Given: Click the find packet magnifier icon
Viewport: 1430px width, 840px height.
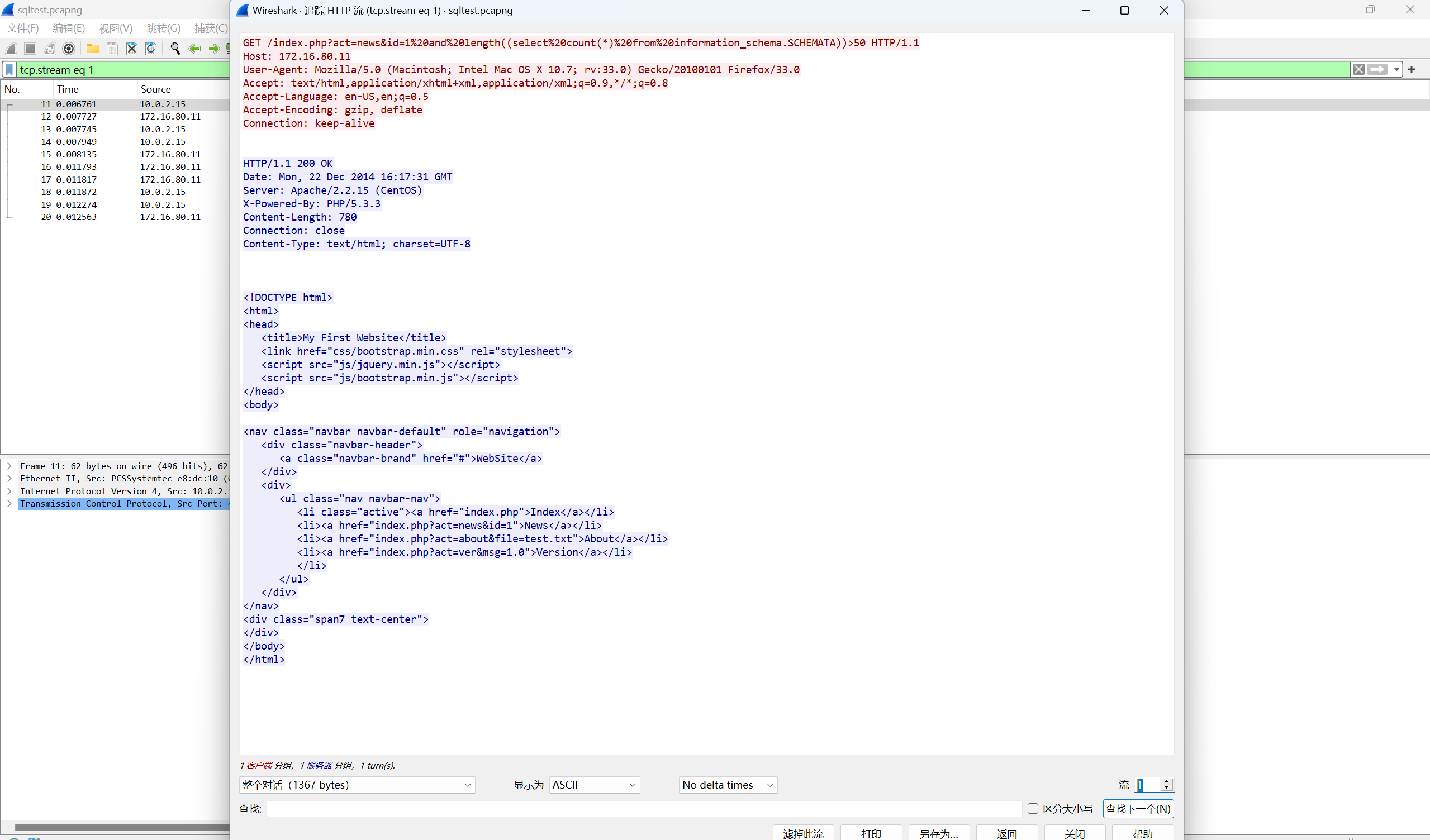Looking at the screenshot, I should [175, 49].
